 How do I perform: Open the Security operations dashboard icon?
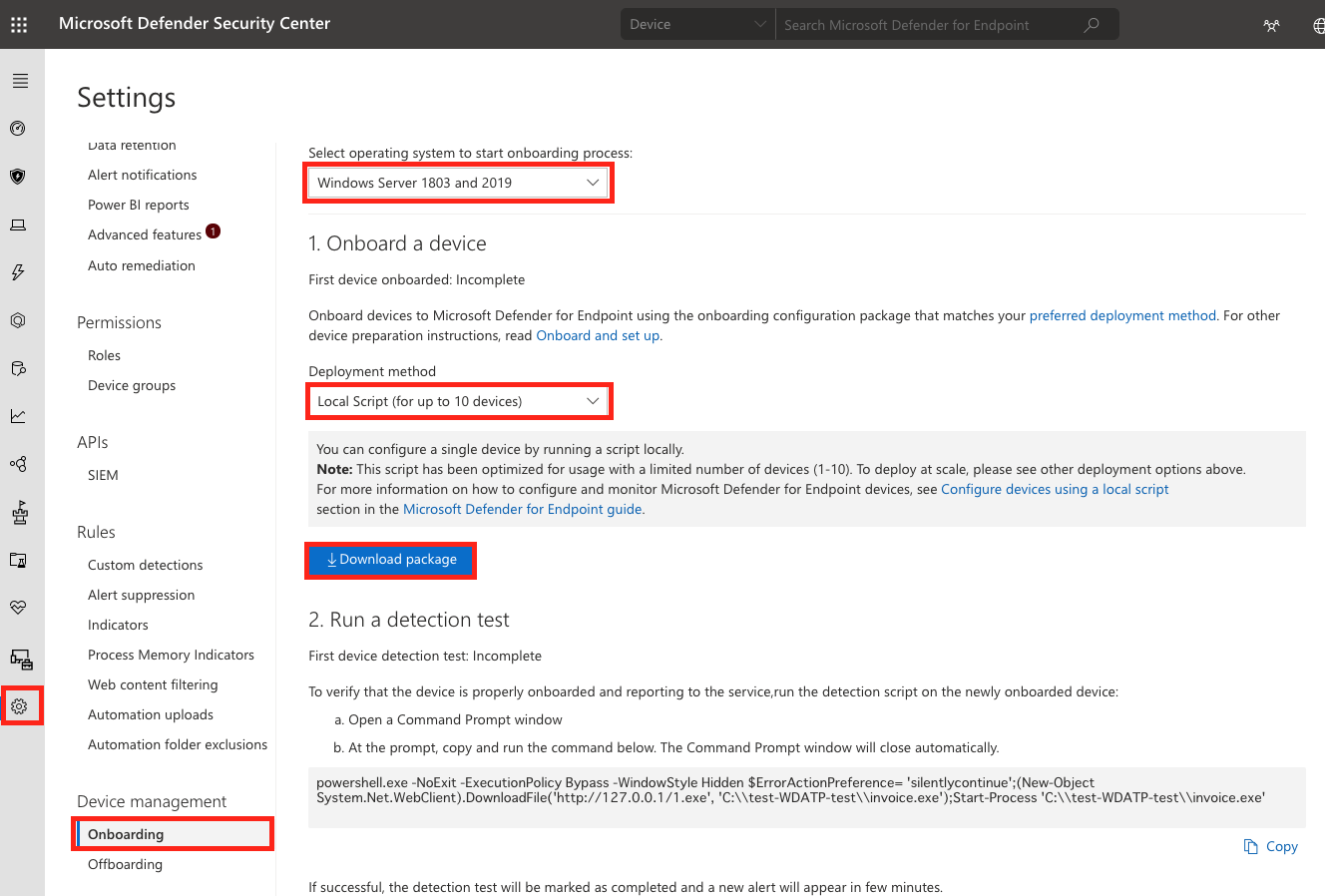tap(20, 128)
